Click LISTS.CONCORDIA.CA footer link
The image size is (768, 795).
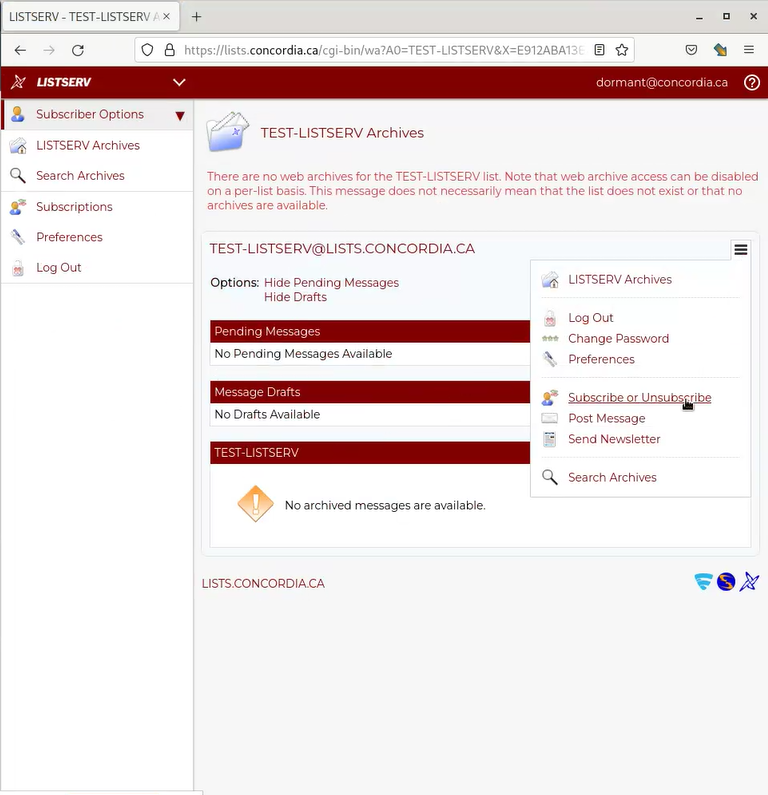(x=263, y=584)
